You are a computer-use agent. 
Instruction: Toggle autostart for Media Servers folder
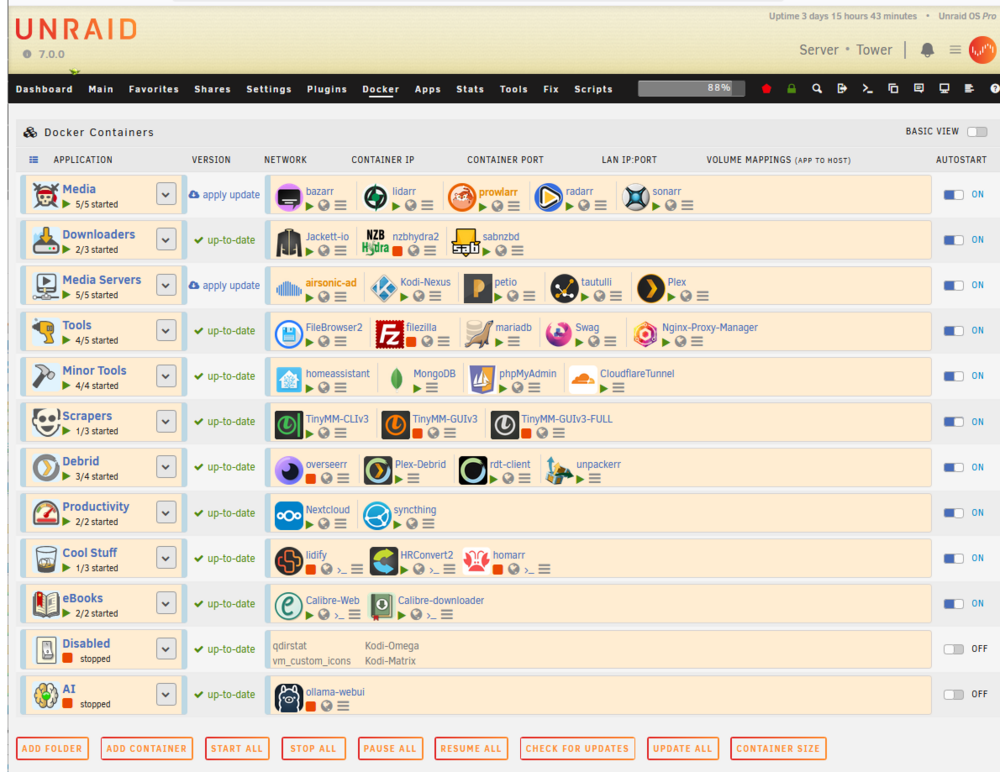(x=953, y=285)
